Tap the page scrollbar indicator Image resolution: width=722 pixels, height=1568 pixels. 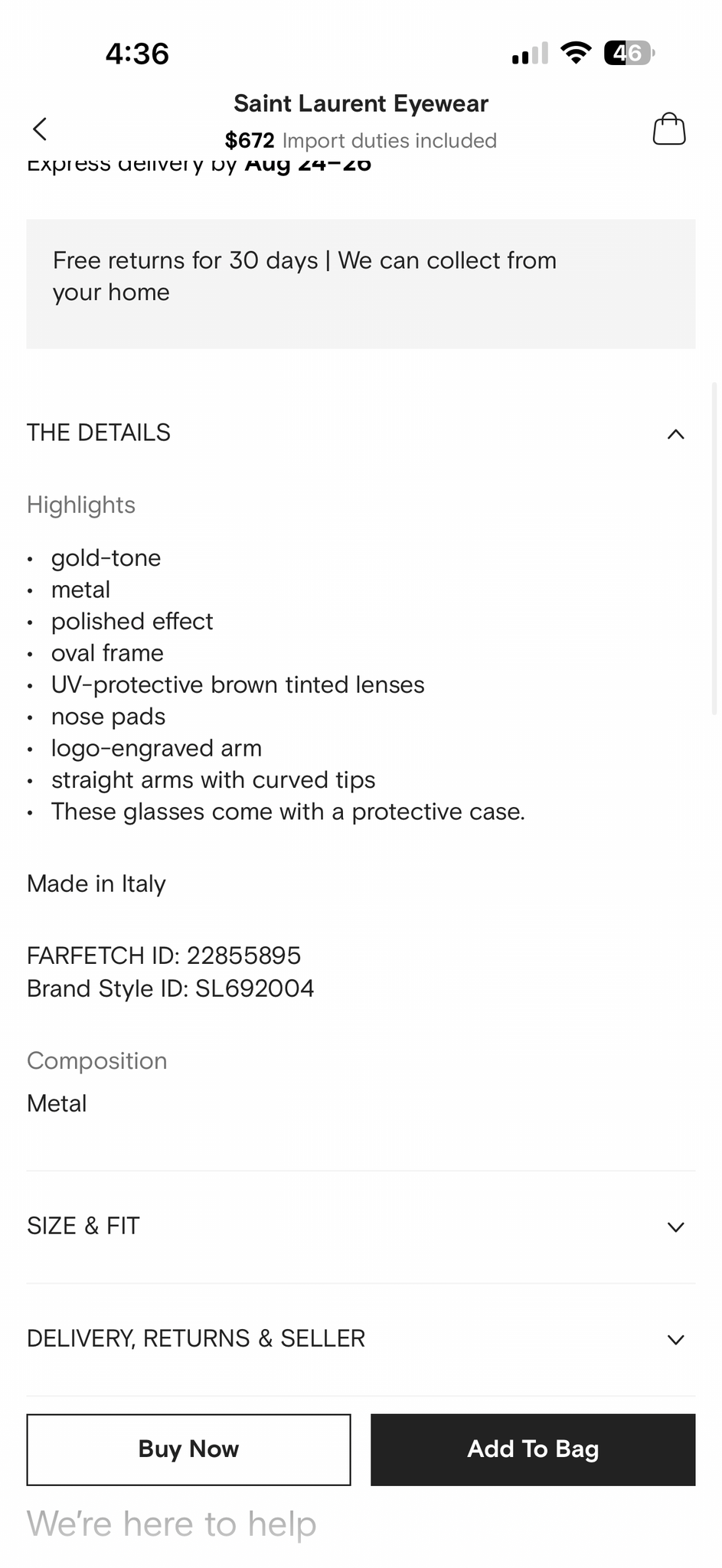coord(715,548)
